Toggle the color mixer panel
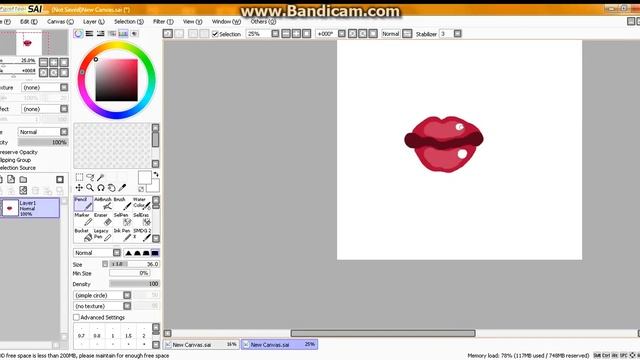 pyautogui.click(x=112, y=33)
